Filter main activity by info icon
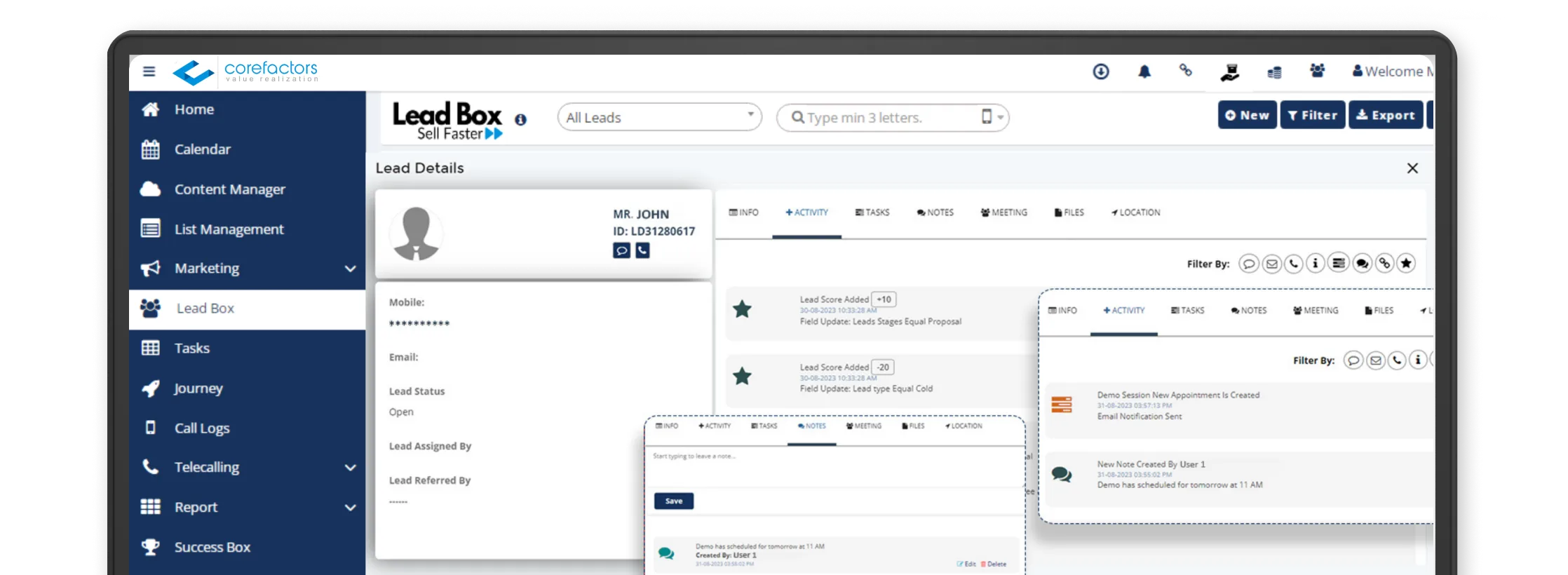 [1316, 264]
